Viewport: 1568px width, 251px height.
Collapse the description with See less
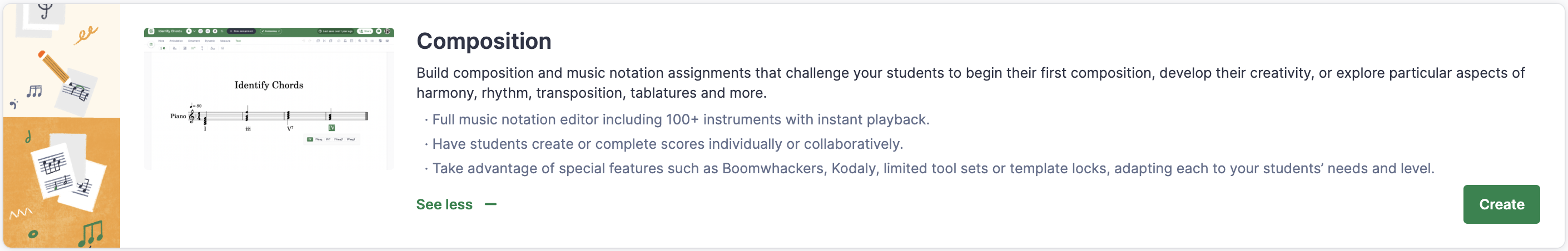[444, 205]
